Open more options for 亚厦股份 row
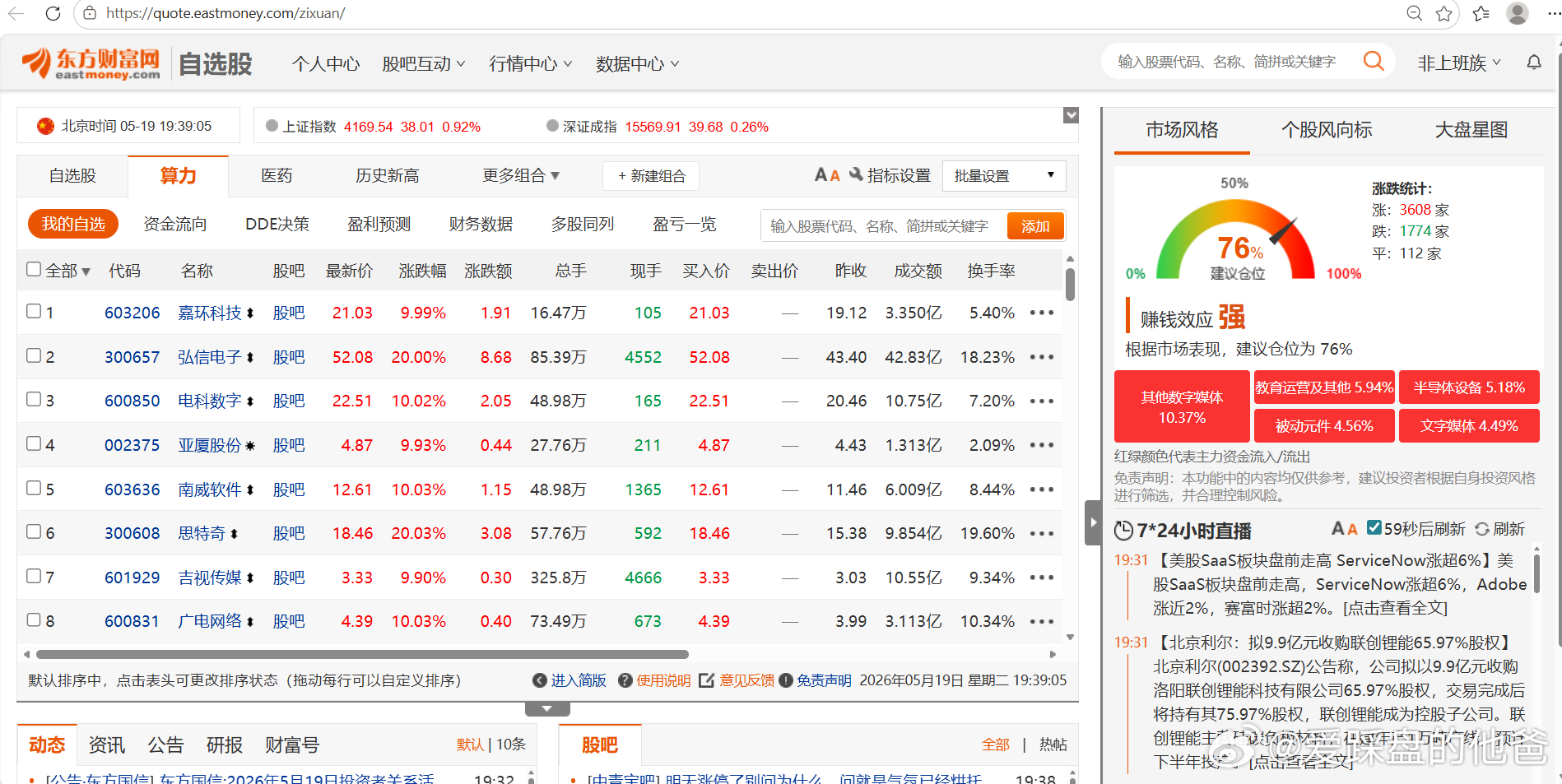Viewport: 1562px width, 784px height. coord(1042,445)
